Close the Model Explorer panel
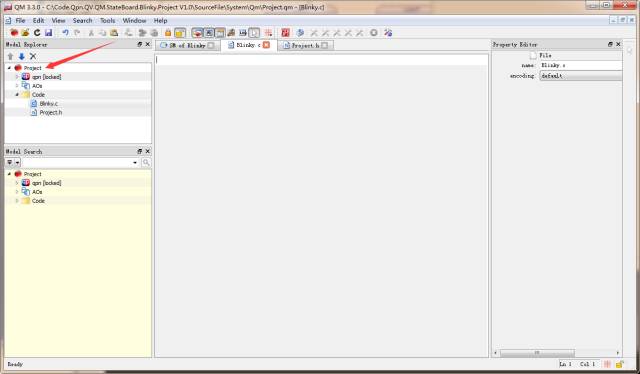The height and width of the screenshot is (374, 640). coord(148,44)
